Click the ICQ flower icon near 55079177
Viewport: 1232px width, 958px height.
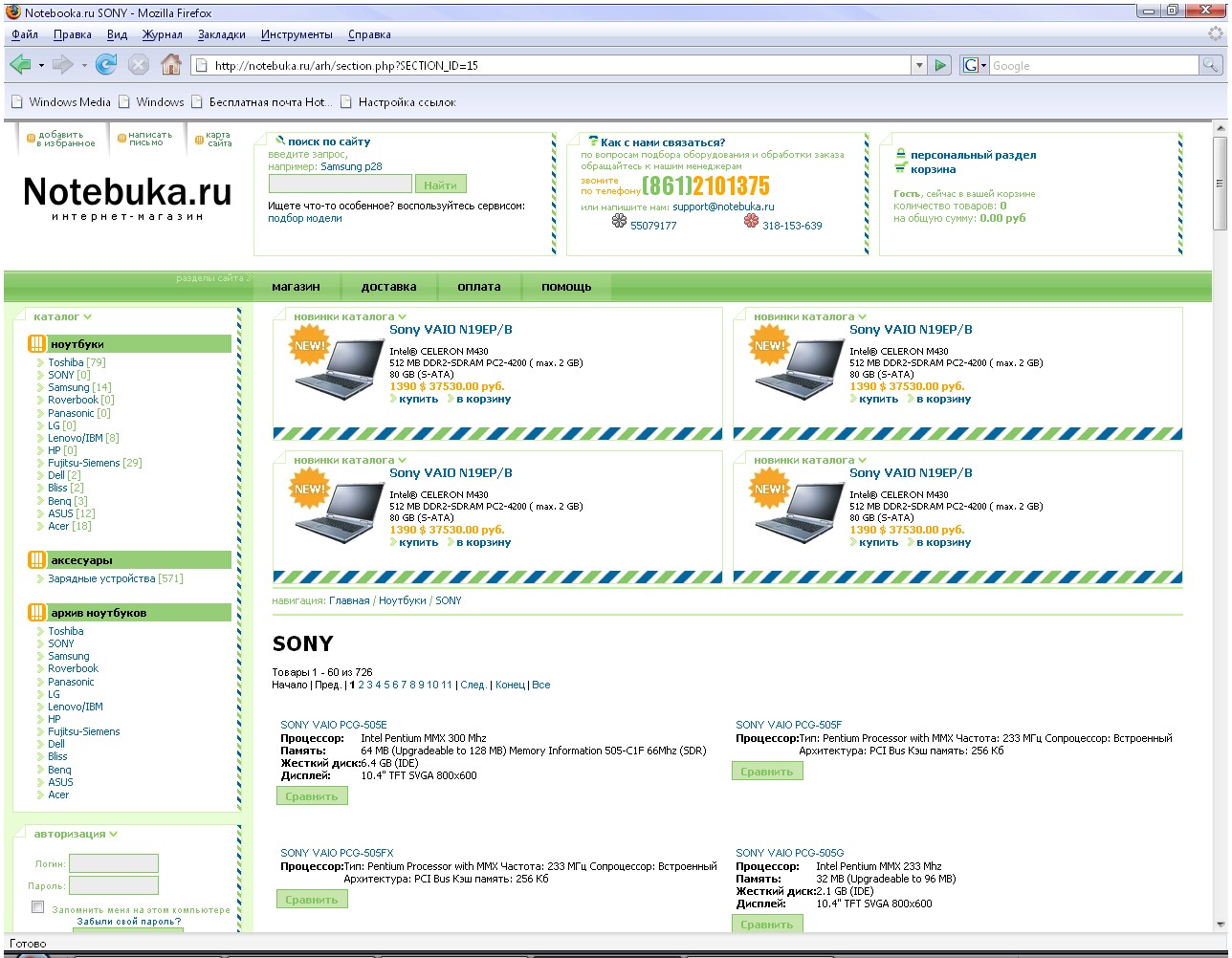(x=619, y=221)
